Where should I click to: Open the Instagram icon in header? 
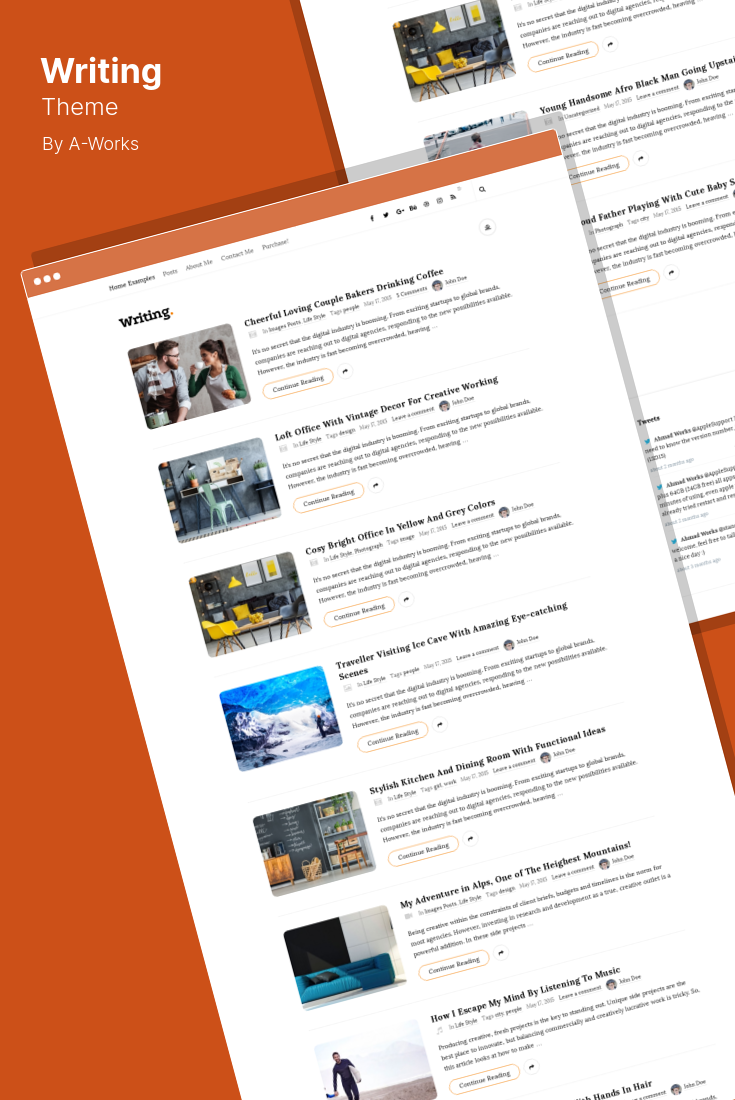[x=440, y=201]
